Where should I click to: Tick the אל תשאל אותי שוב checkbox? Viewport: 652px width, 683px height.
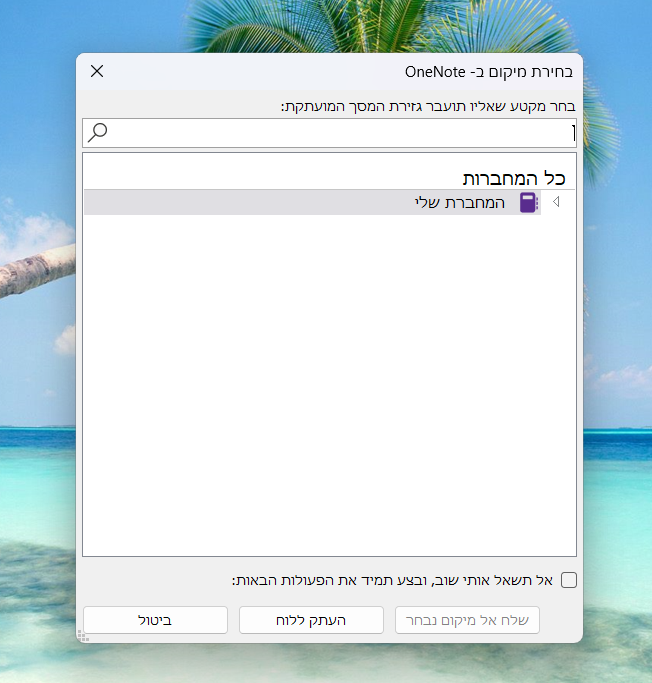569,580
